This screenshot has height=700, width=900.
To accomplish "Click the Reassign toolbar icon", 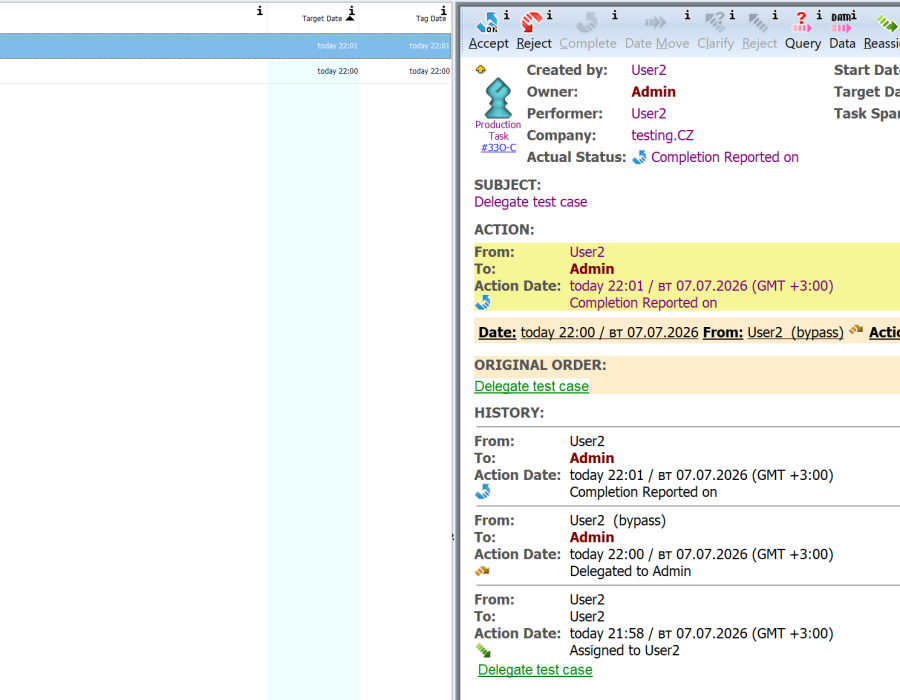I will tap(887, 23).
